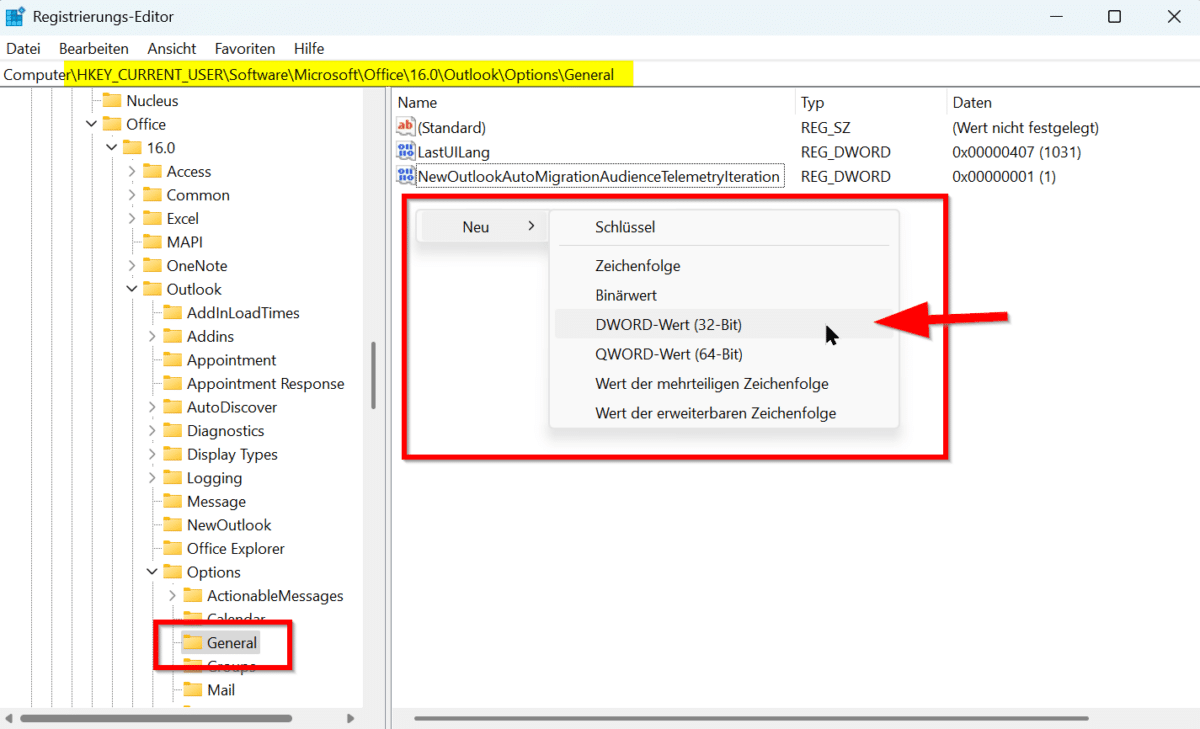Click the Daten column header
The image size is (1200, 729).
pos(972,102)
